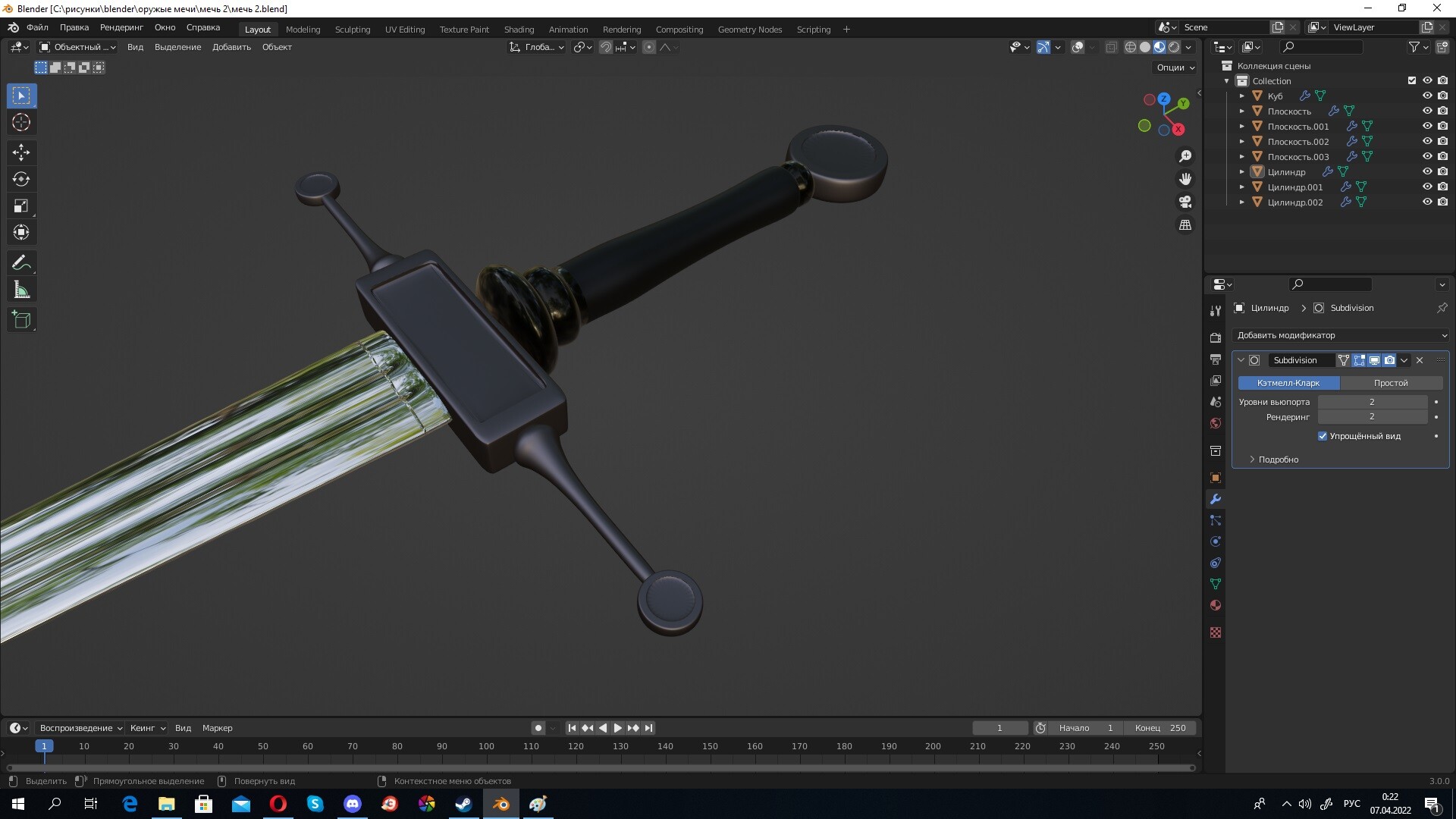The image size is (1456, 819).
Task: Click the Кэтмелл-Кларк subdivision button
Action: pyautogui.click(x=1287, y=383)
